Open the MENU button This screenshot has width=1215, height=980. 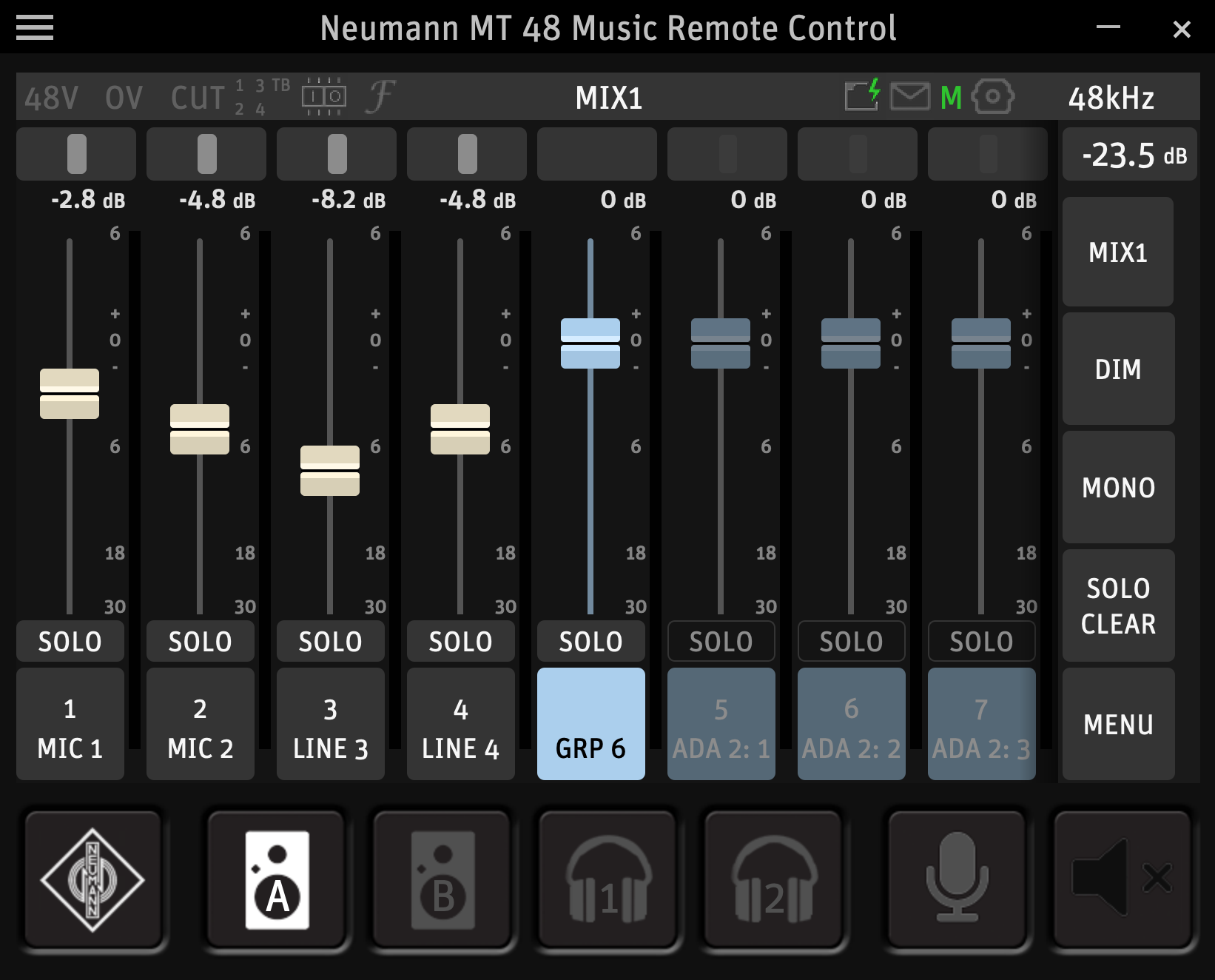pyautogui.click(x=1118, y=724)
